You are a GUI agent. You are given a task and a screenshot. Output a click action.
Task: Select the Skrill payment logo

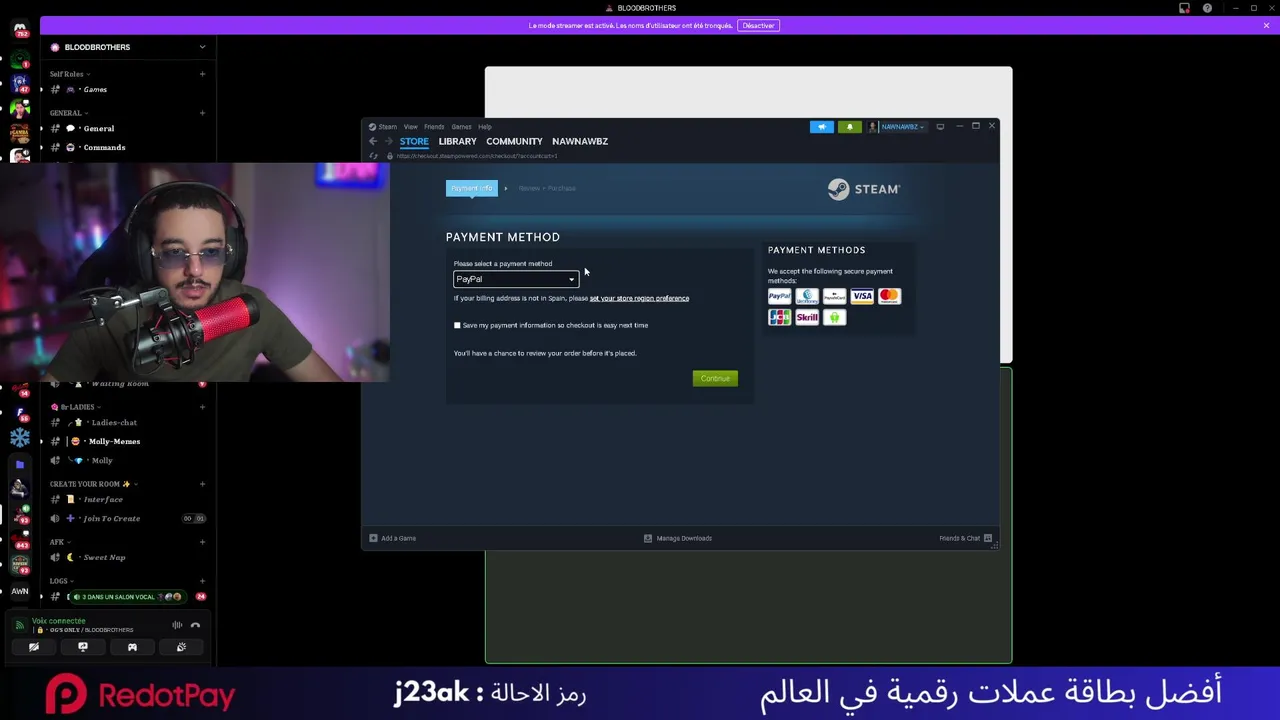(807, 318)
